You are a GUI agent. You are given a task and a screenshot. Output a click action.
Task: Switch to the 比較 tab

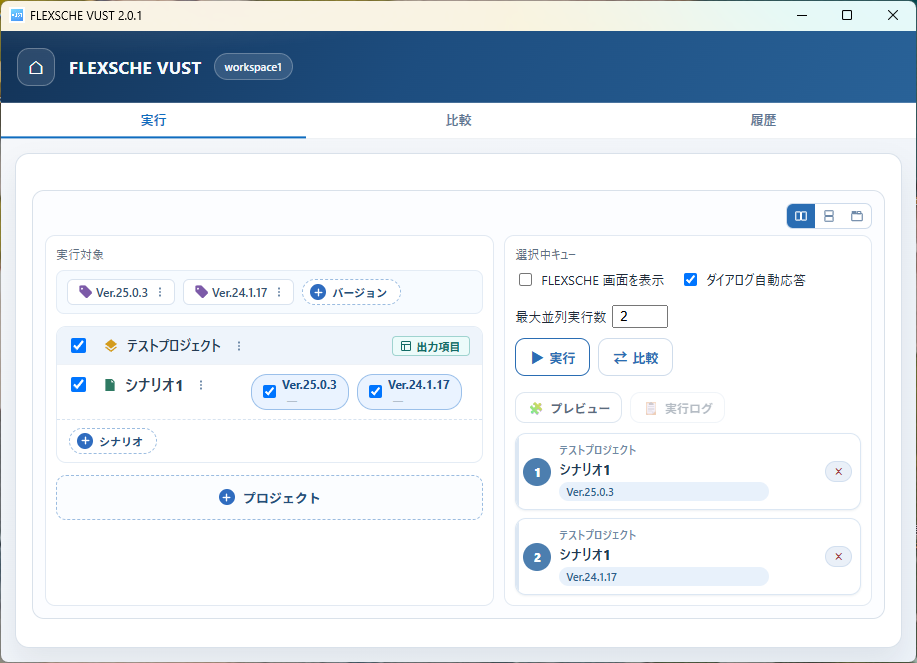tap(458, 120)
